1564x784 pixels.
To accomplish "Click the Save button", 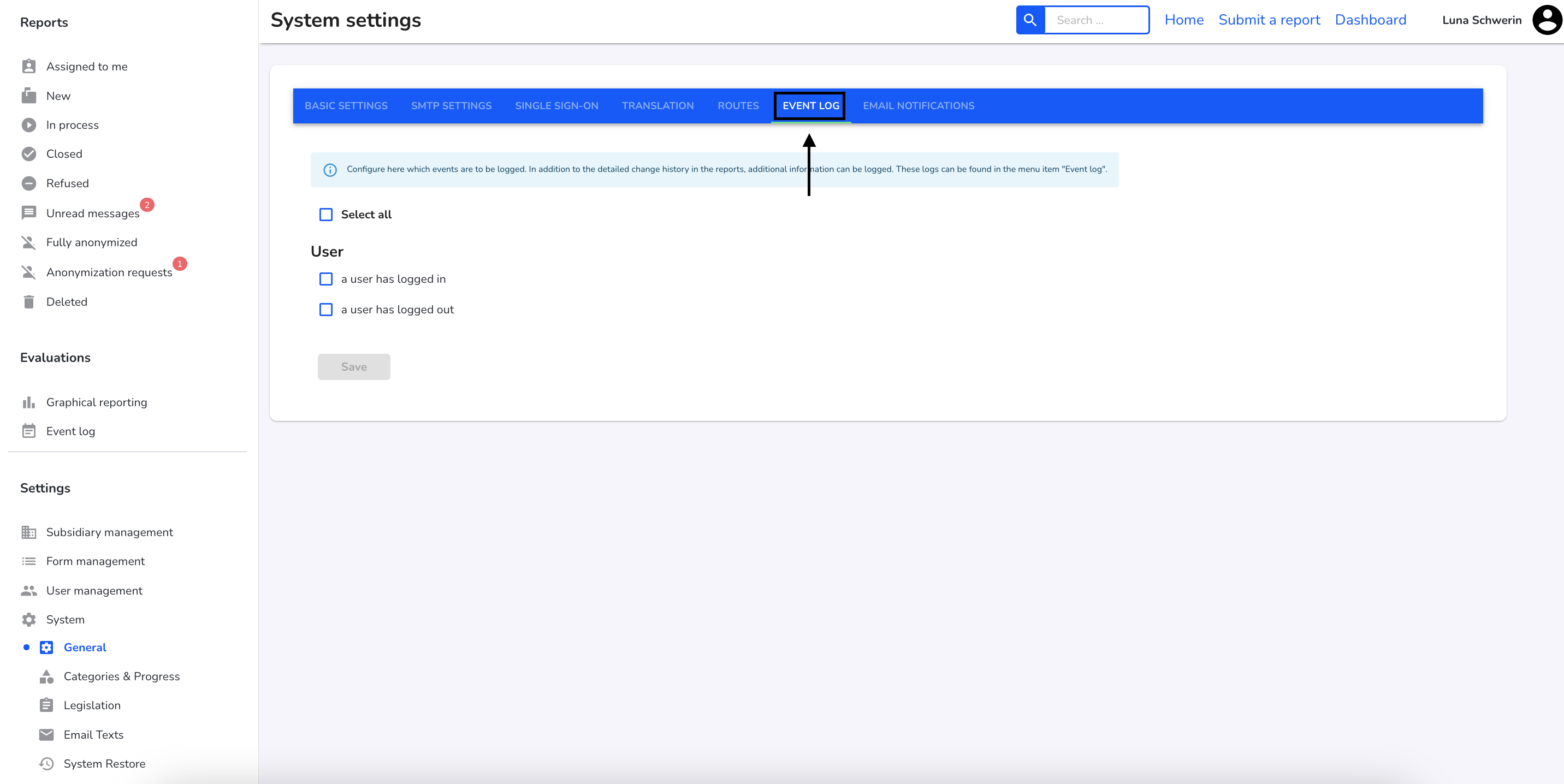I will click(354, 366).
